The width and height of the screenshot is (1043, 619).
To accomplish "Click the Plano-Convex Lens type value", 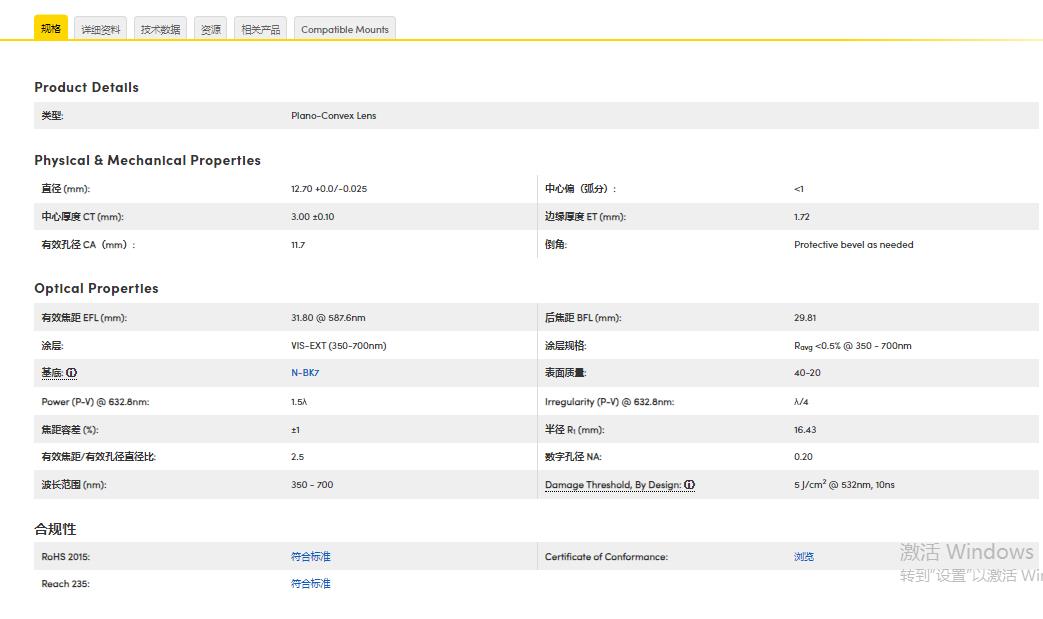I will (334, 116).
